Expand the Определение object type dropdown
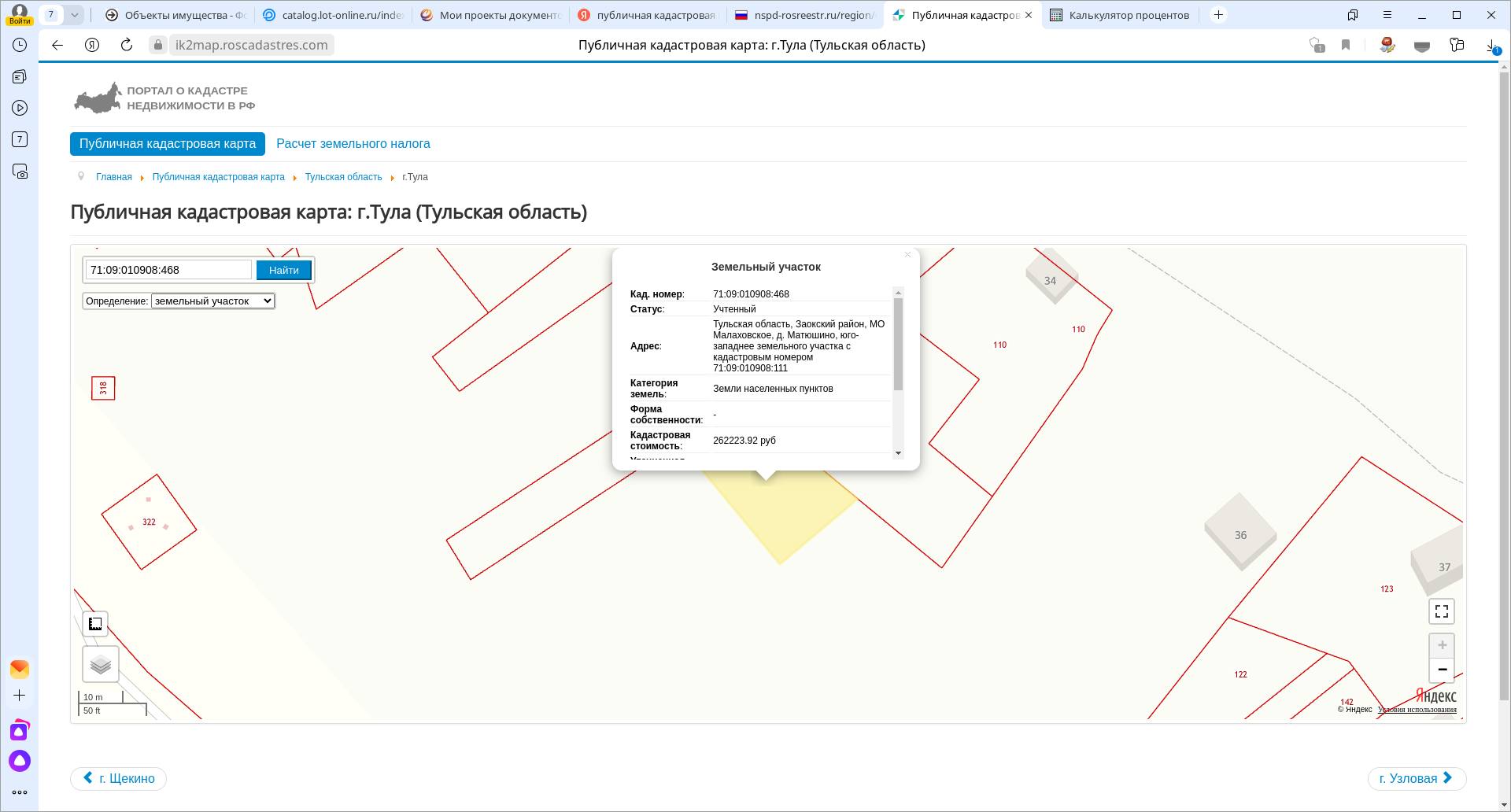Screen dimensions: 1511x812 [213, 301]
